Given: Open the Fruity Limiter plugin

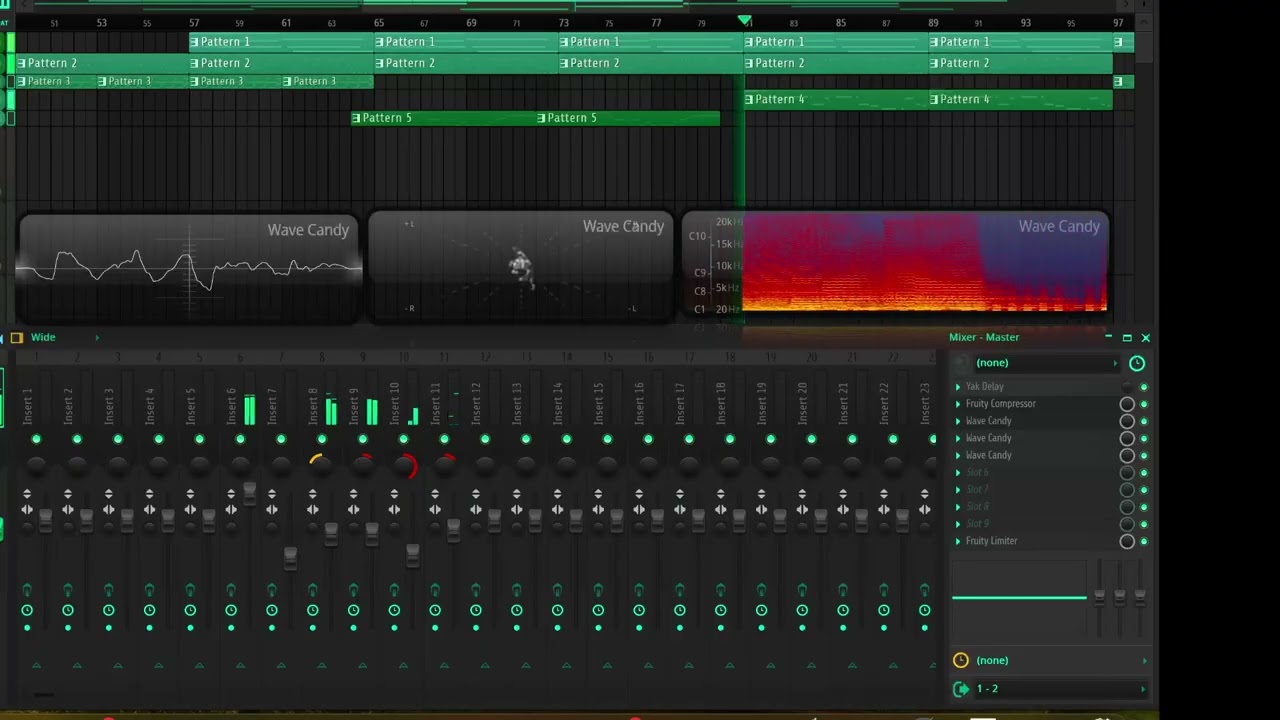Looking at the screenshot, I should 991,541.
